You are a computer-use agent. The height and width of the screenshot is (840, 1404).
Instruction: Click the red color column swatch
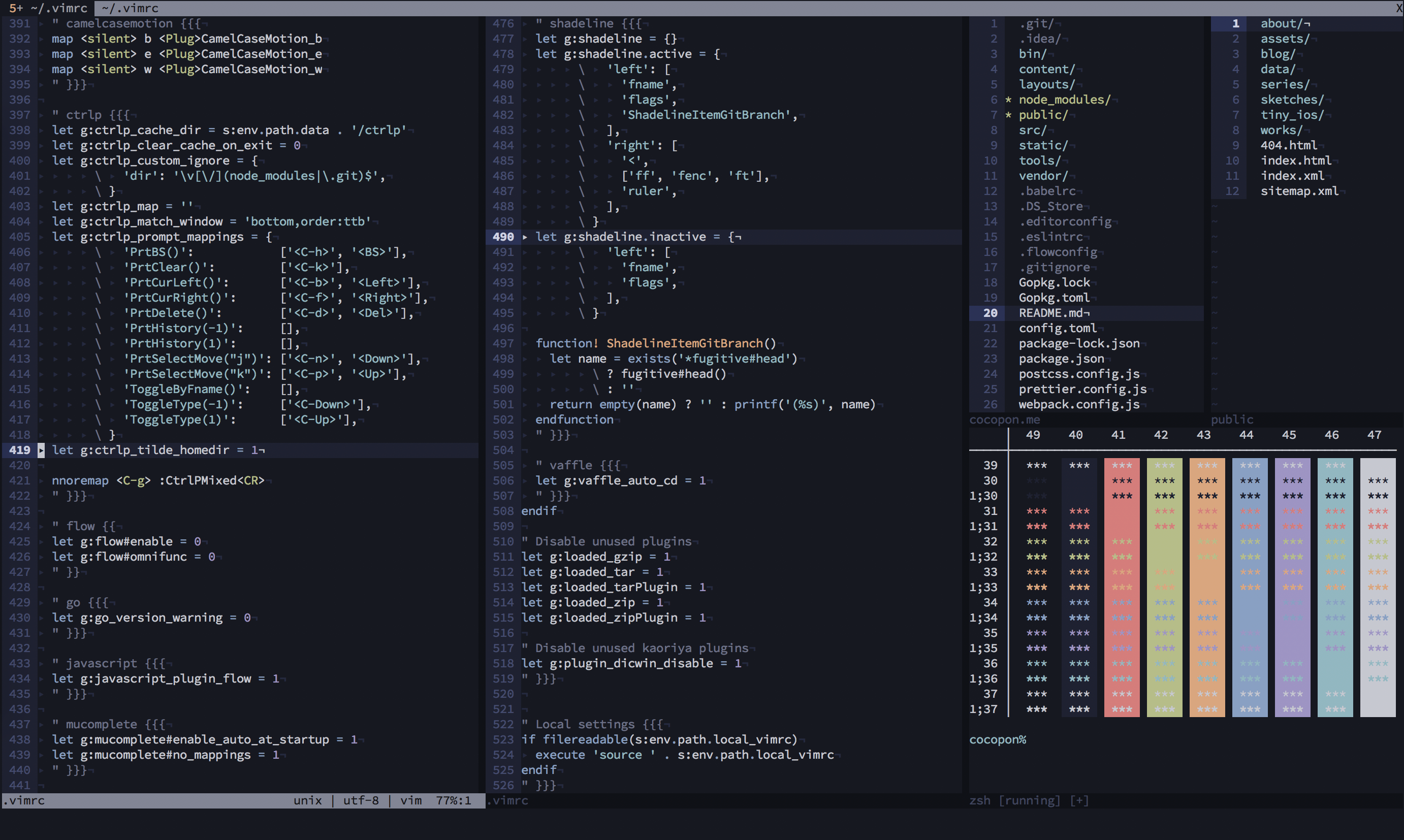(1122, 586)
